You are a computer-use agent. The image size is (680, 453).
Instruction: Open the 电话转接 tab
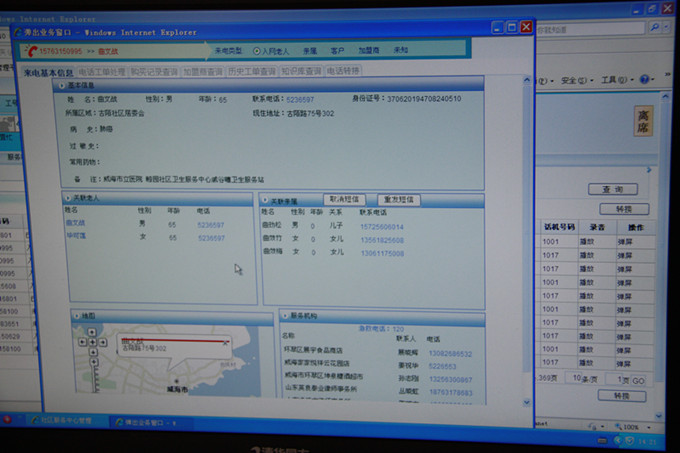click(x=343, y=72)
